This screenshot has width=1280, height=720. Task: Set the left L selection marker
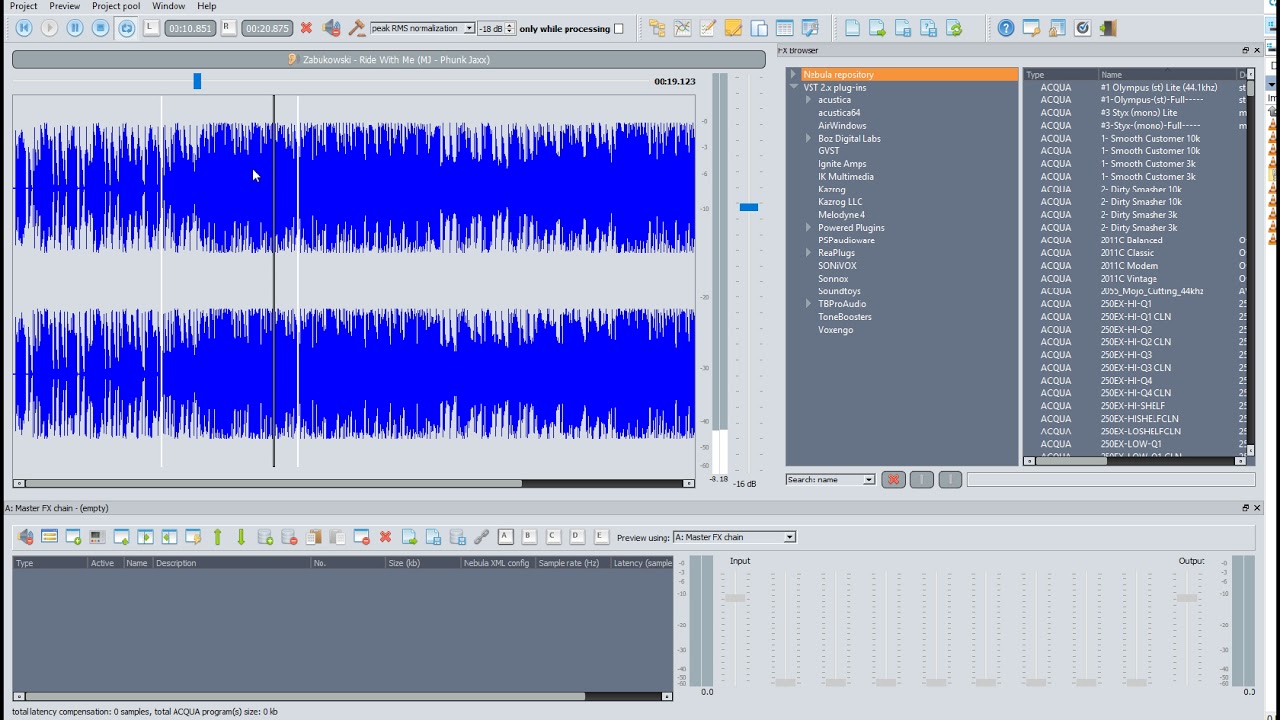tap(151, 28)
